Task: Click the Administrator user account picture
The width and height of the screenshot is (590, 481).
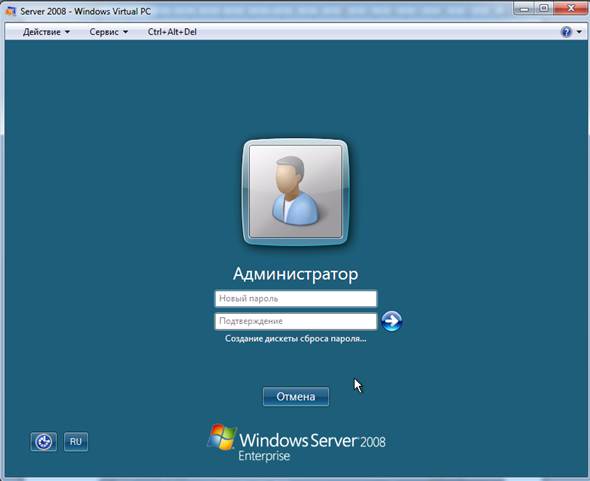Action: pos(296,192)
